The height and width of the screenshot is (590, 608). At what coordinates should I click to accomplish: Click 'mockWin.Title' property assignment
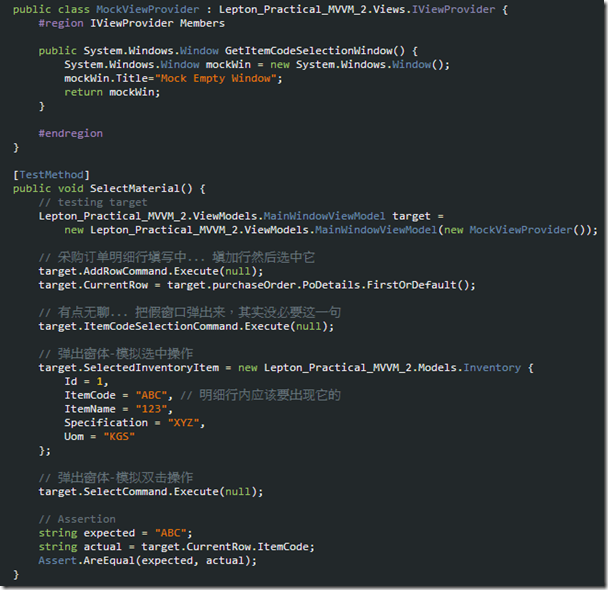click(106, 78)
